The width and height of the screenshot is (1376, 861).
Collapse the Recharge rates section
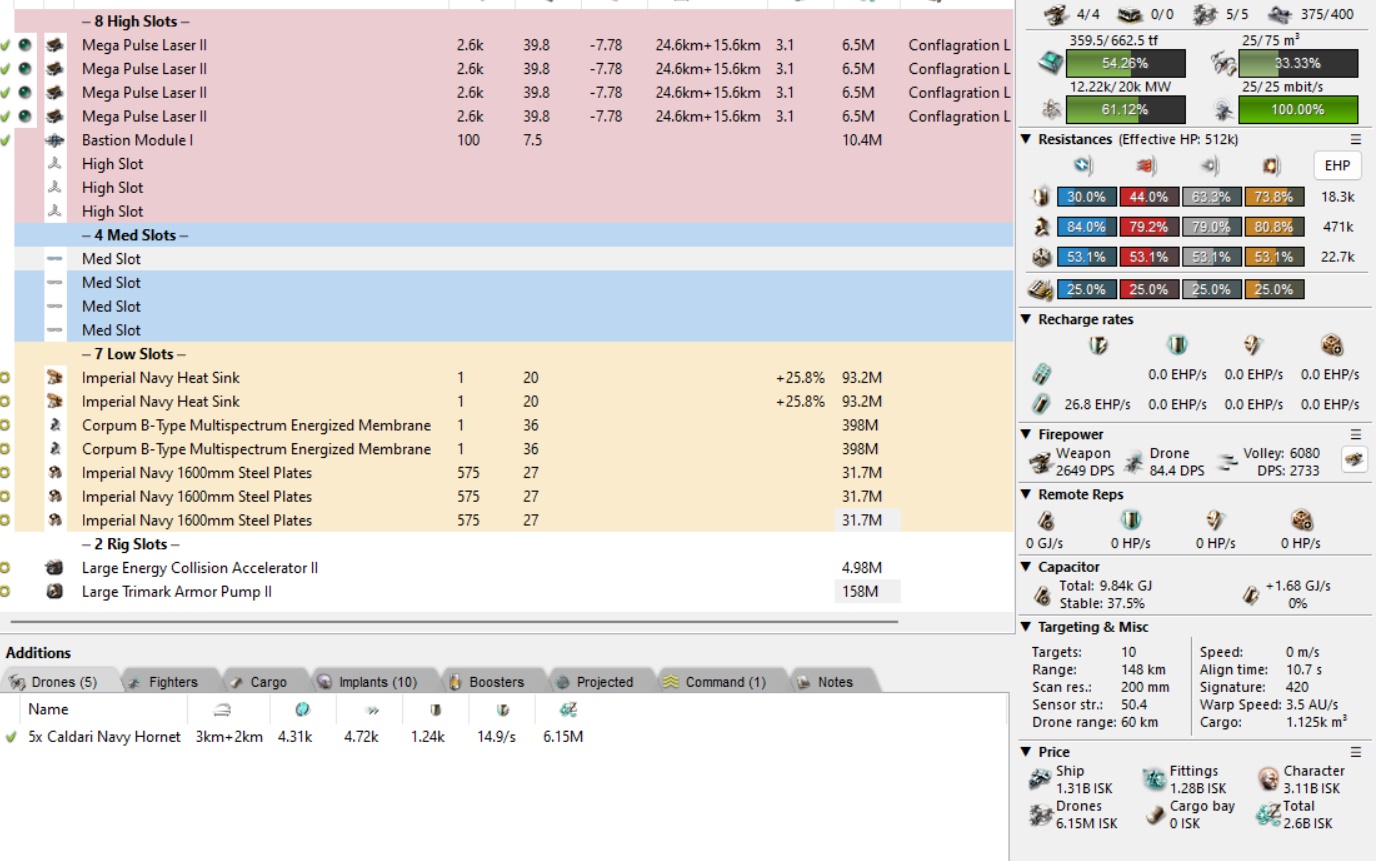click(x=1026, y=319)
